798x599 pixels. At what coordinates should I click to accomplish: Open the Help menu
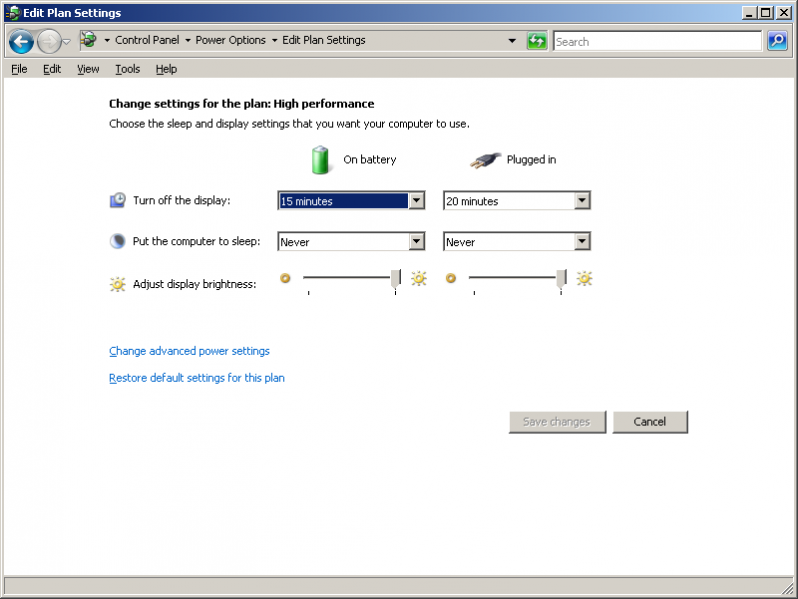[166, 69]
